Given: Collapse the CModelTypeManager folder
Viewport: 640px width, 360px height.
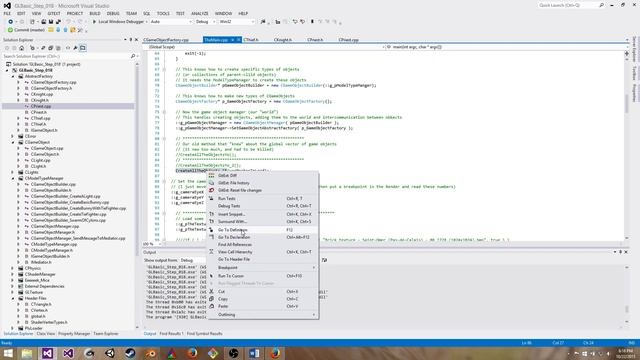Looking at the screenshot, I should point(13,178).
